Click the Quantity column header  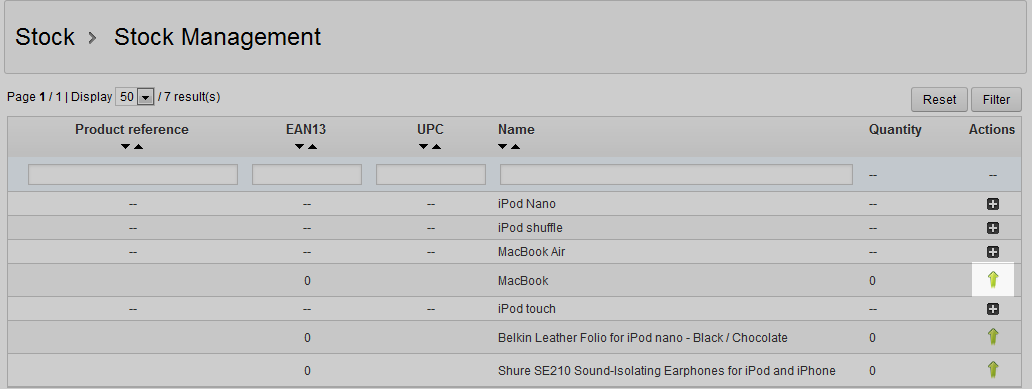[895, 130]
